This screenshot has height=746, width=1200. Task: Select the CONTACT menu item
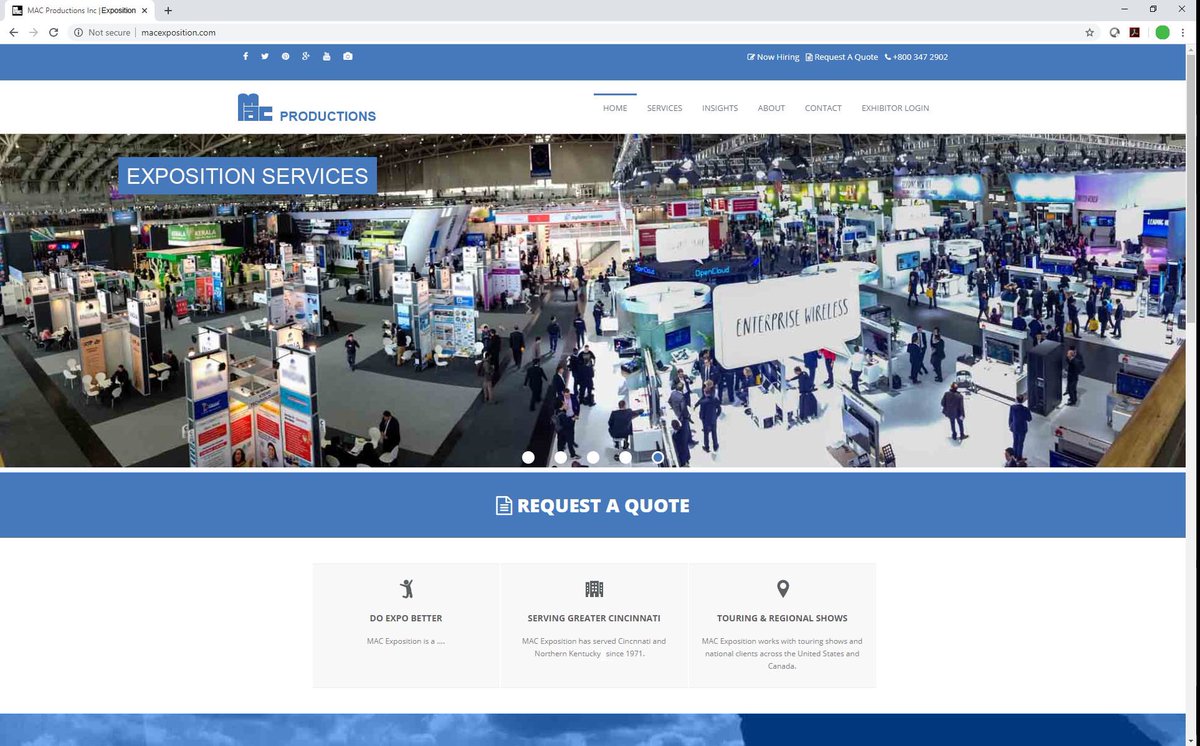[x=823, y=108]
